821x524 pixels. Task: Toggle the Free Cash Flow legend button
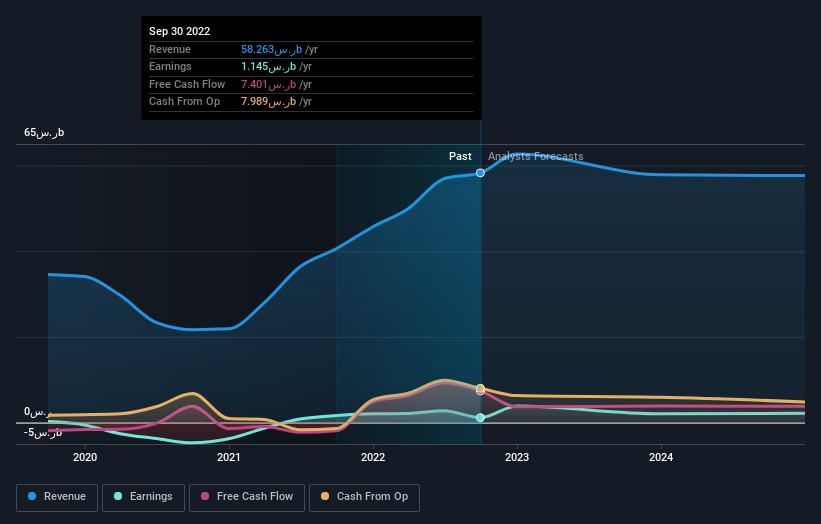click(x=247, y=497)
